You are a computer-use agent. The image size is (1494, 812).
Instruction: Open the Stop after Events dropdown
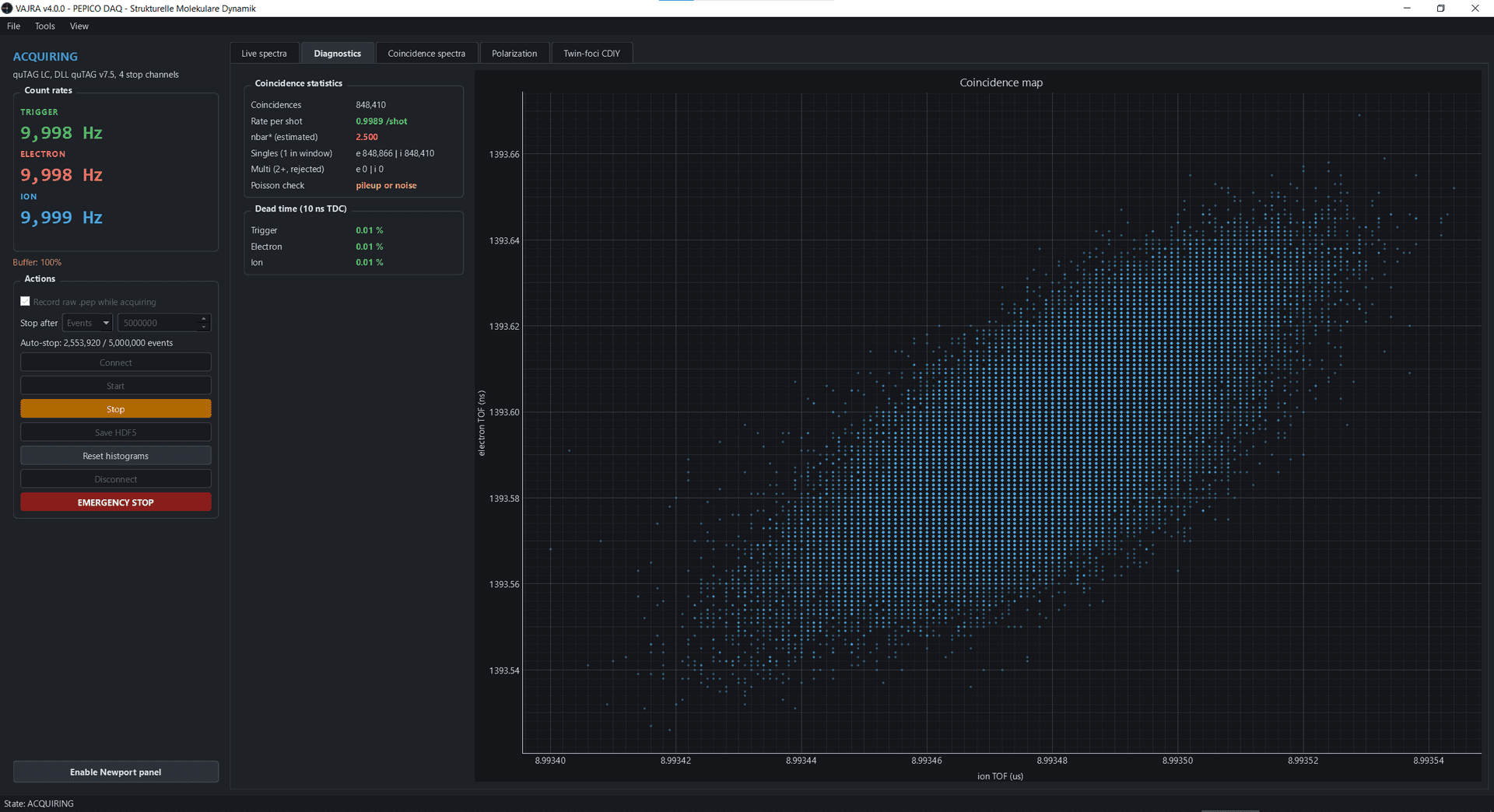[x=87, y=323]
